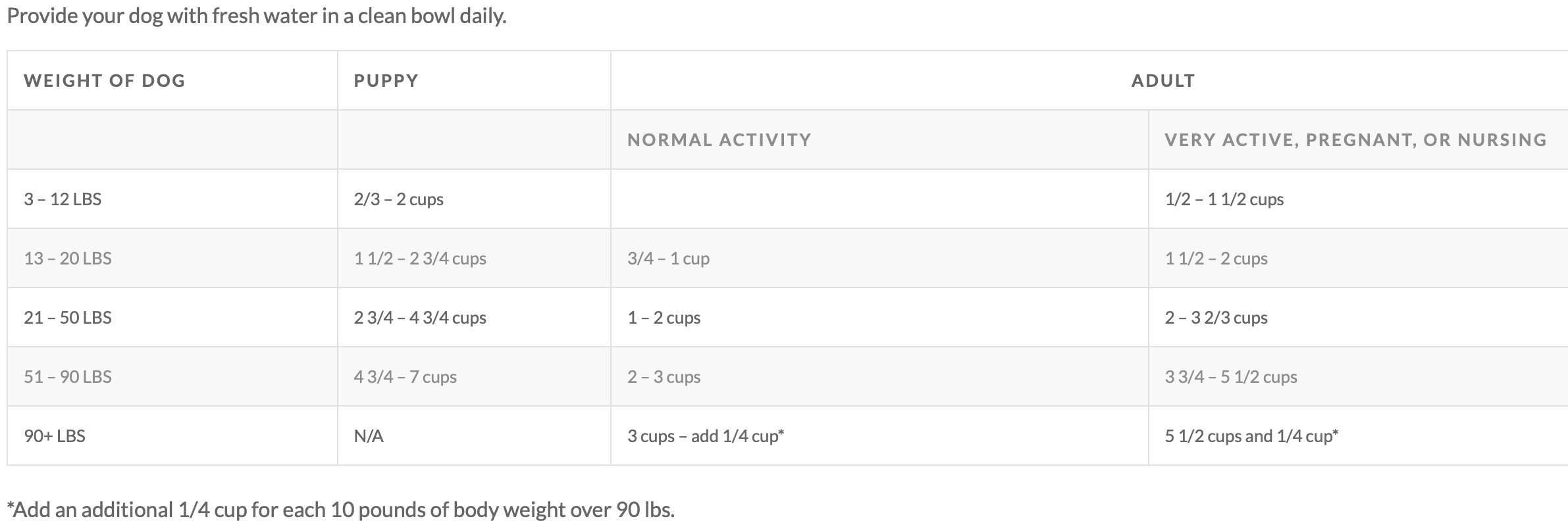Click the 51 – 90 LBS weight cell
The height and width of the screenshot is (525, 1568).
click(68, 376)
